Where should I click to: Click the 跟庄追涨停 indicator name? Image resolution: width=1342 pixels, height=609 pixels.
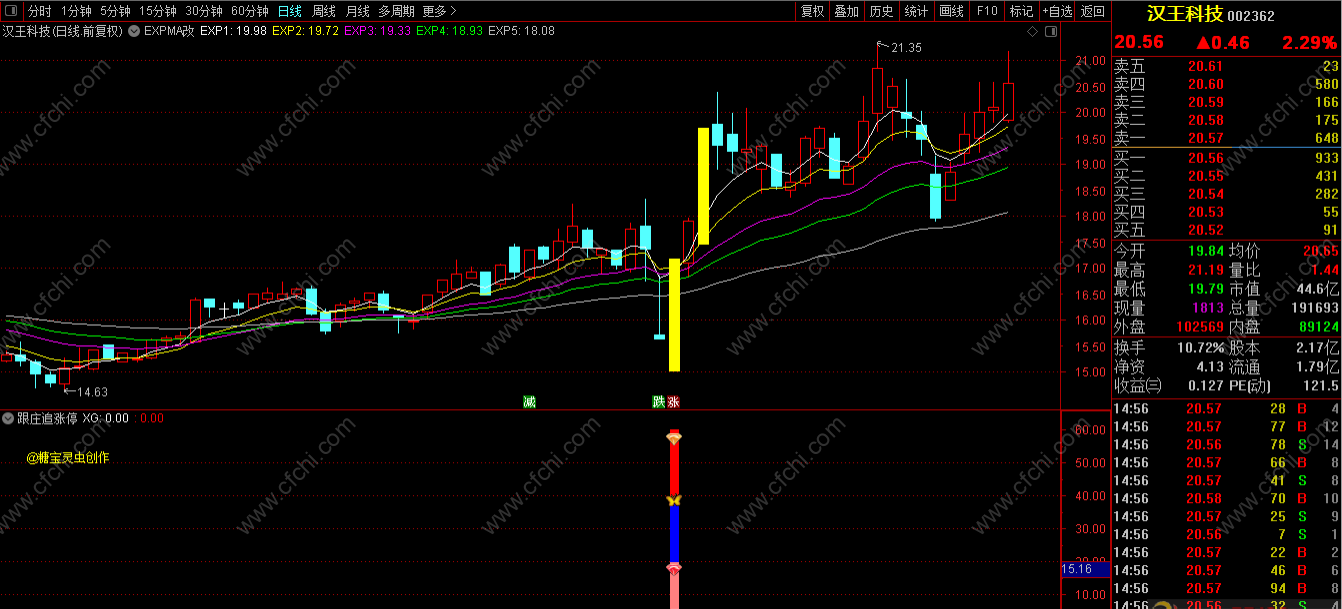(47, 418)
